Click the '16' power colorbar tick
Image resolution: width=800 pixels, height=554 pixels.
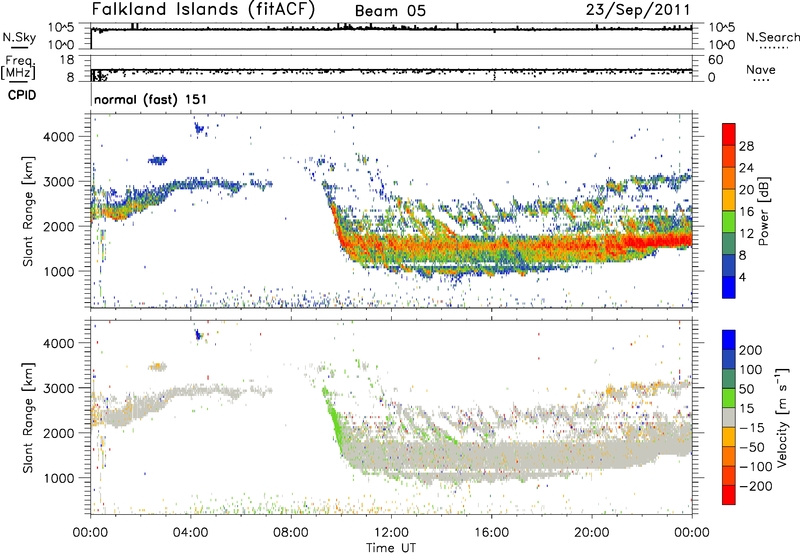click(746, 212)
